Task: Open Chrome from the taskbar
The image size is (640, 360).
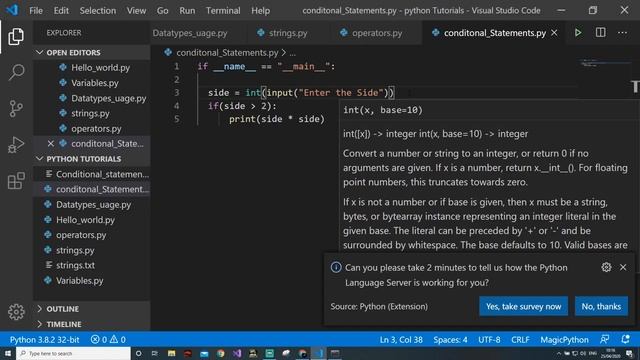Action: 221,353
